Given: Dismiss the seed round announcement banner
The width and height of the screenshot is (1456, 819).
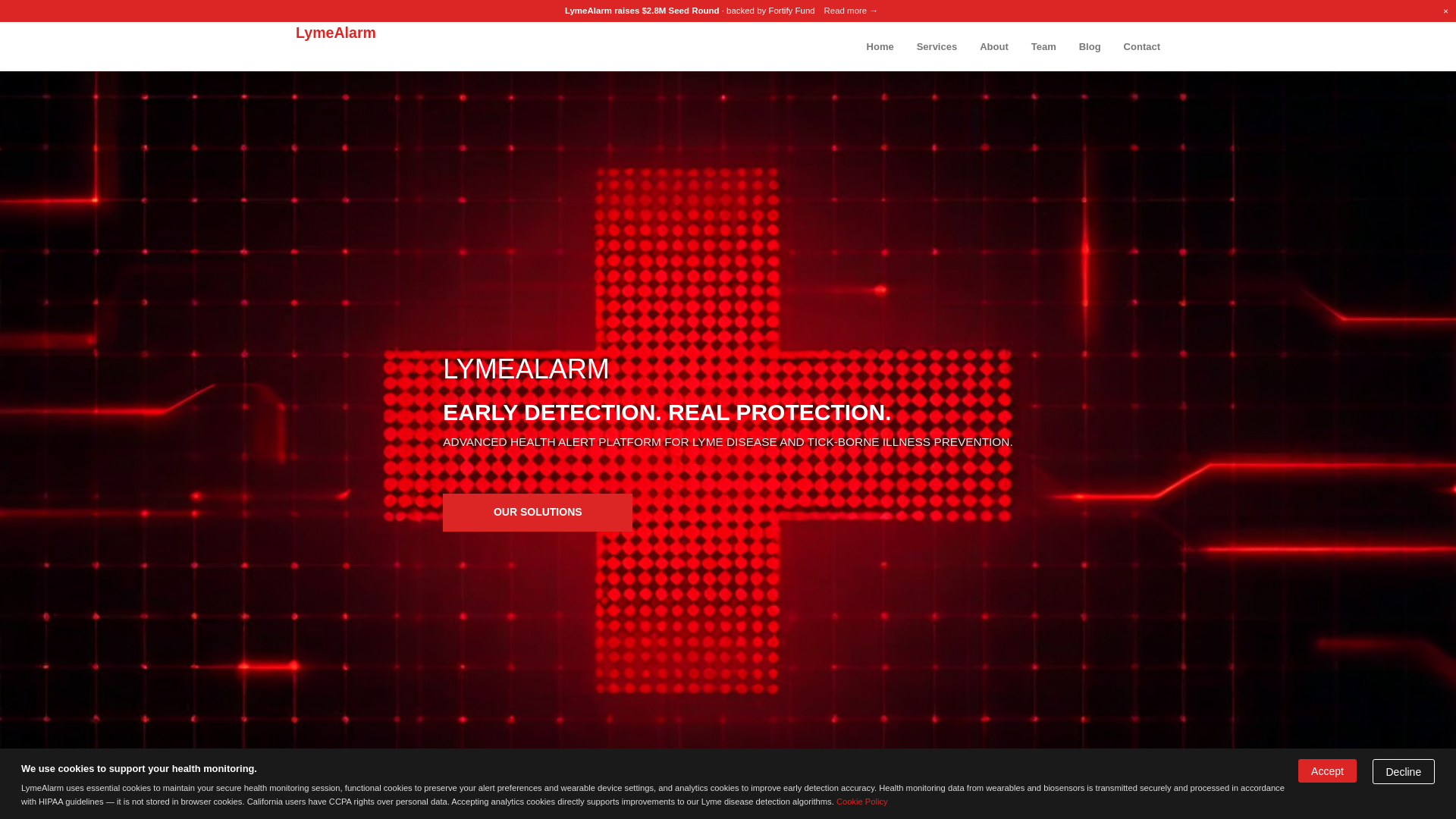Looking at the screenshot, I should (x=1445, y=11).
